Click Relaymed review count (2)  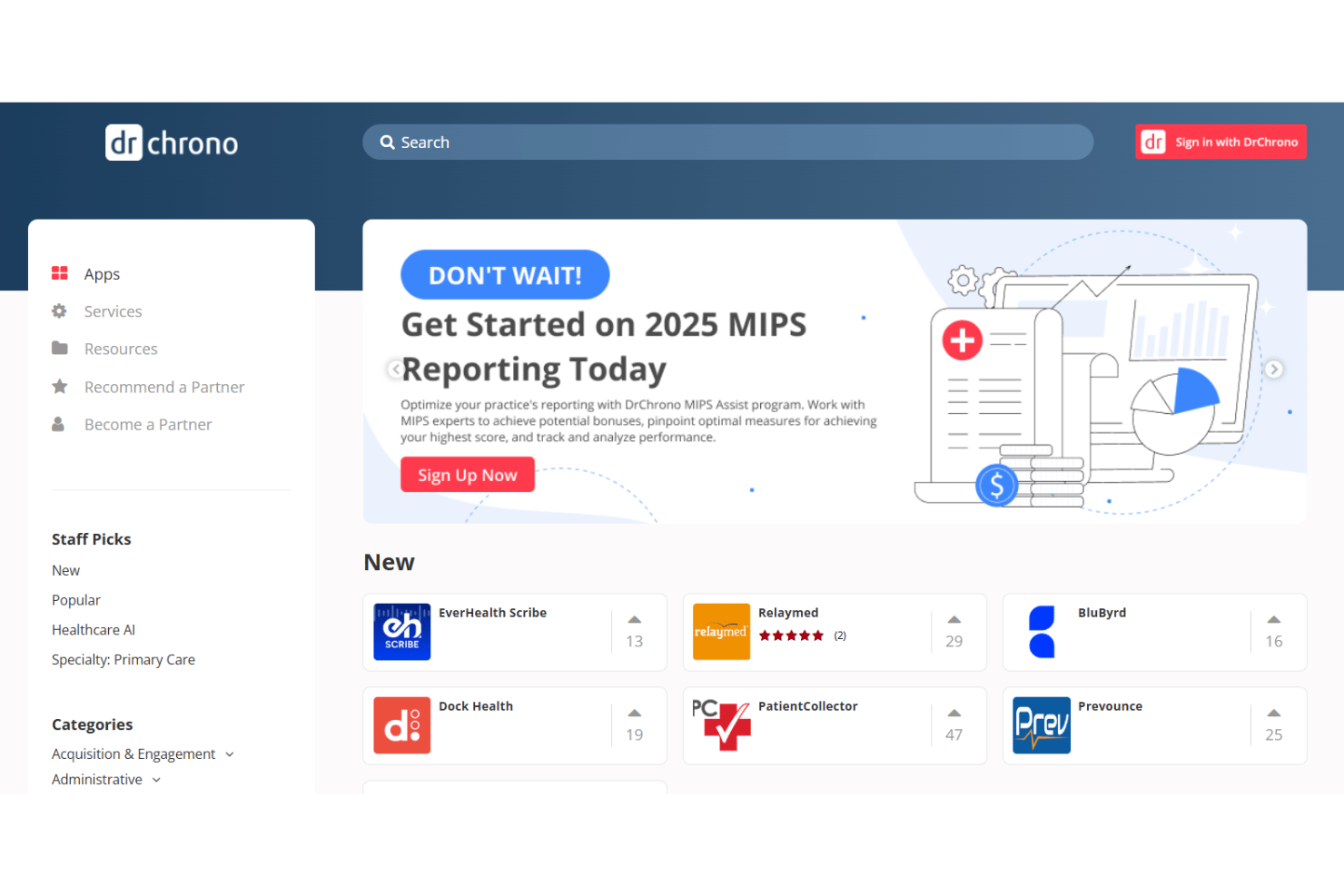point(840,635)
